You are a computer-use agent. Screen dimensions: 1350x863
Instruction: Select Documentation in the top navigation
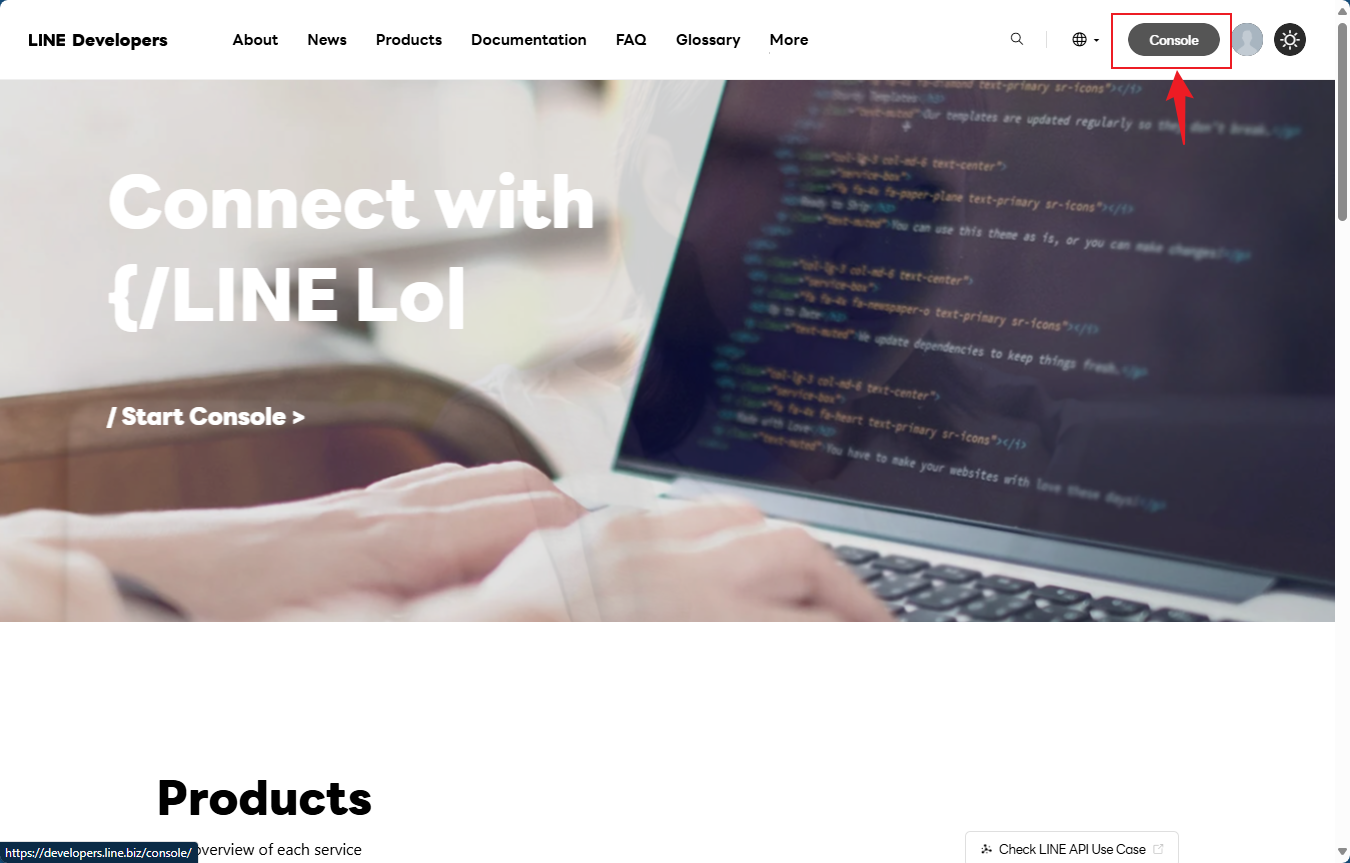click(x=529, y=40)
